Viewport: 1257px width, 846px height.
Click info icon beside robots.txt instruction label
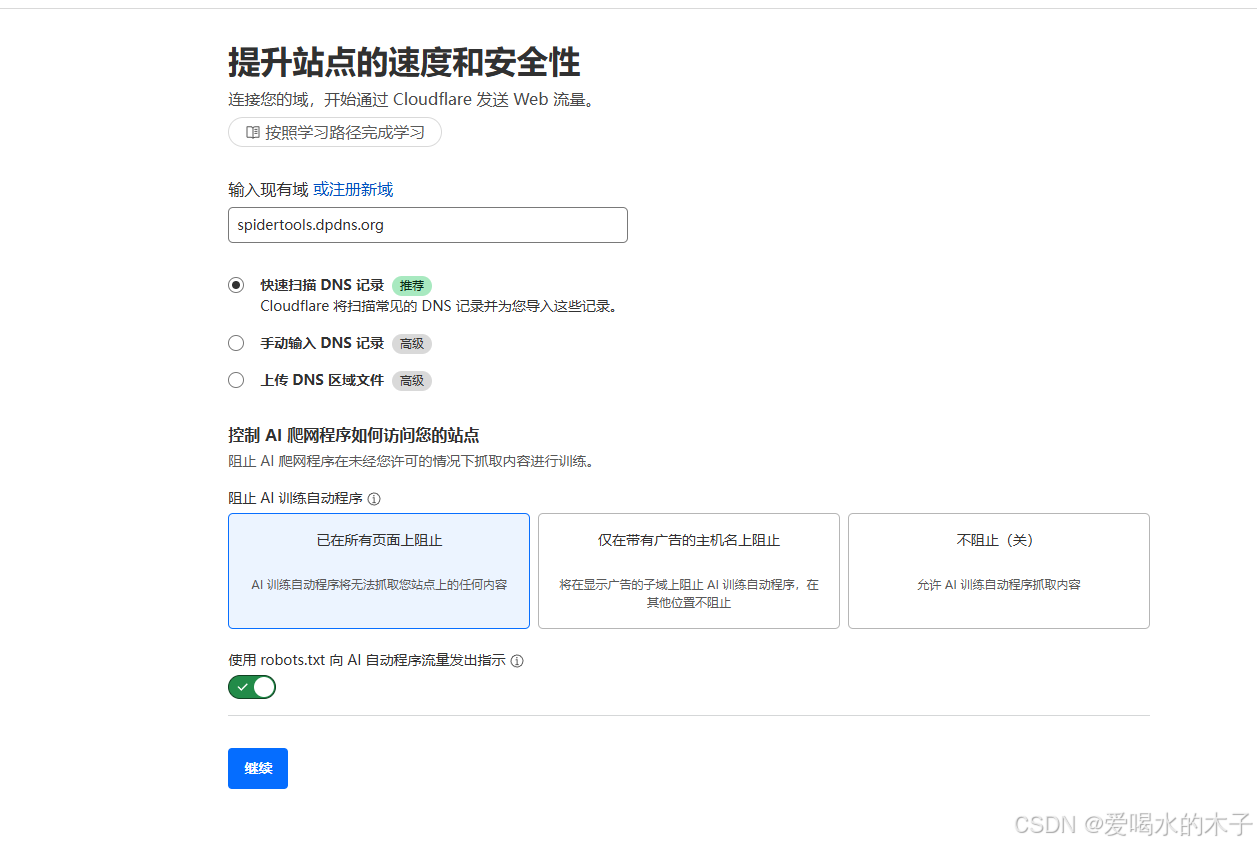pyautogui.click(x=517, y=661)
